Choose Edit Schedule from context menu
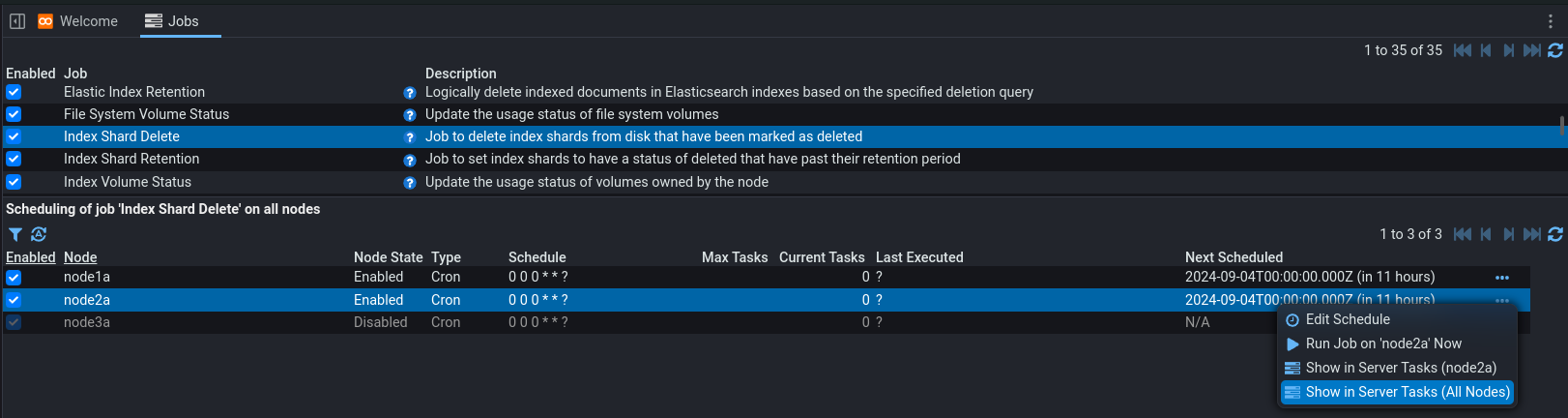The height and width of the screenshot is (418, 1568). pyautogui.click(x=1347, y=319)
